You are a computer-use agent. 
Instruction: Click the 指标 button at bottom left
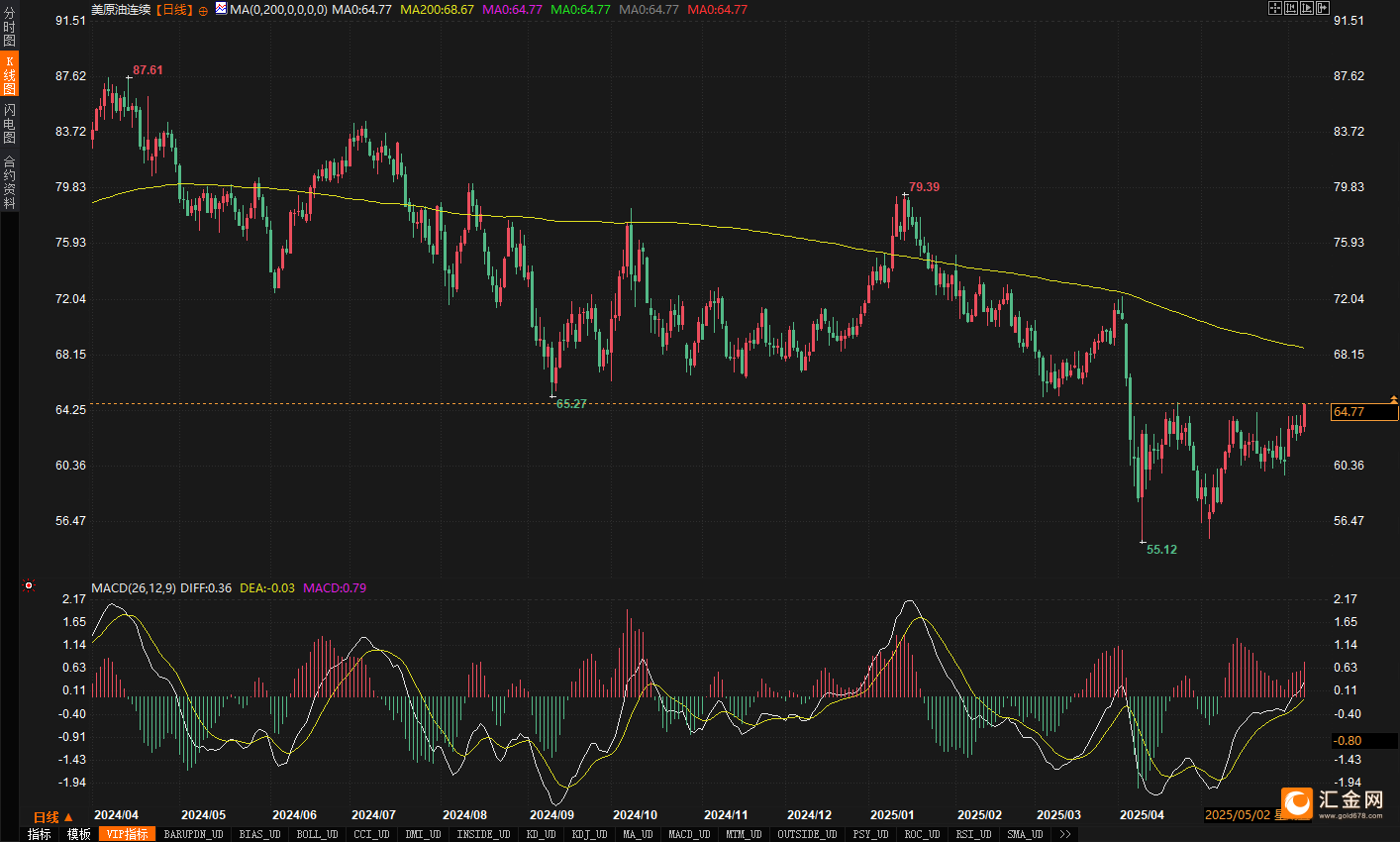point(39,834)
